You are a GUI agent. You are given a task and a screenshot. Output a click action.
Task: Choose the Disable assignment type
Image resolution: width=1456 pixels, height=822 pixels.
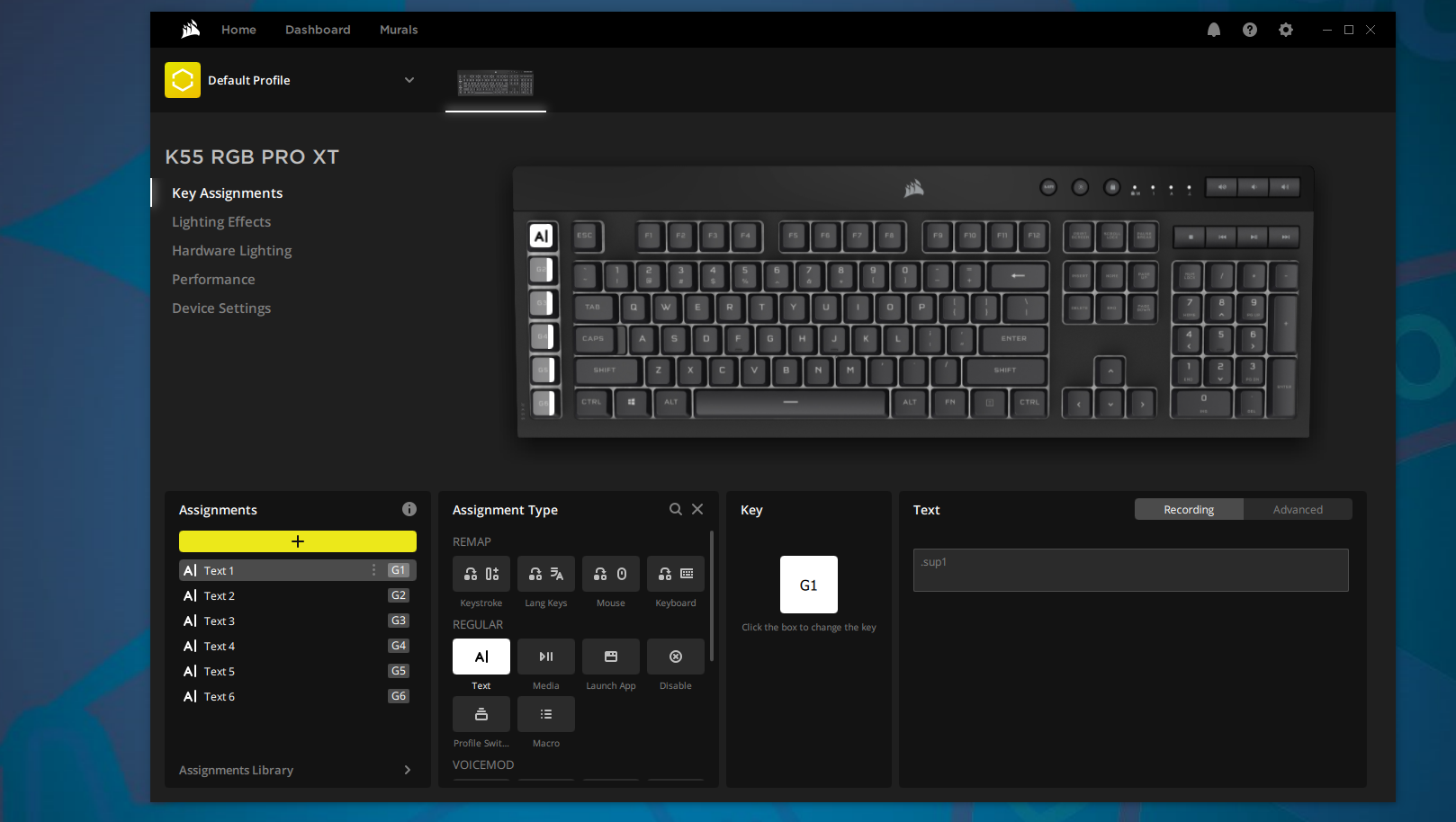pyautogui.click(x=676, y=657)
